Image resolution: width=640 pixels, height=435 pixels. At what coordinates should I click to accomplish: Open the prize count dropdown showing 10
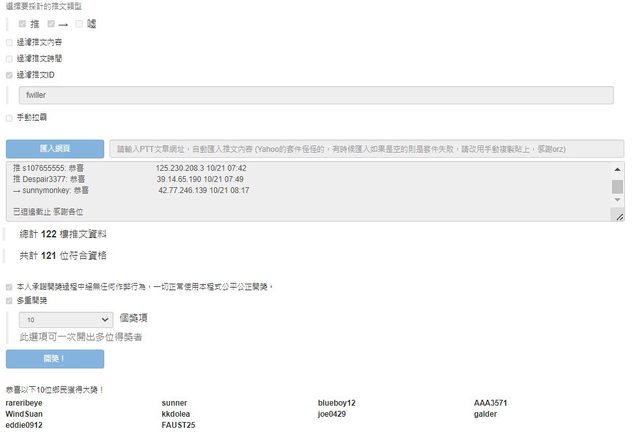click(x=67, y=319)
